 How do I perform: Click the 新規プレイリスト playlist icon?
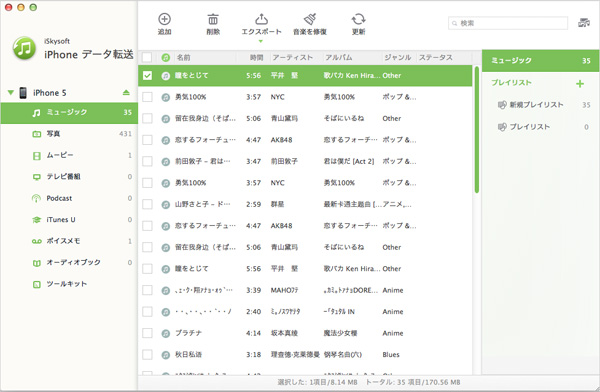click(502, 105)
